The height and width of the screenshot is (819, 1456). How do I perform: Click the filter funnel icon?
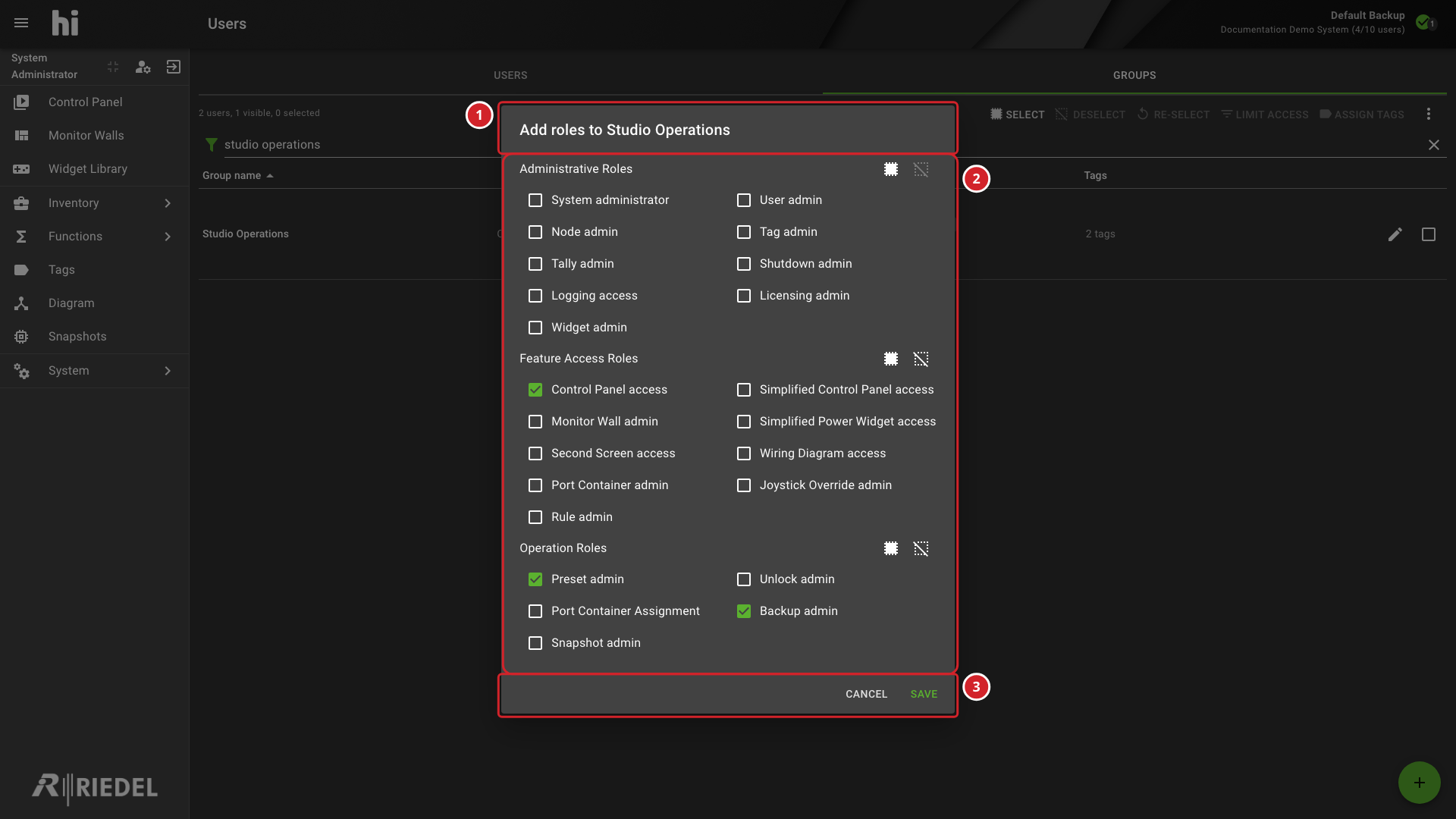coord(212,145)
